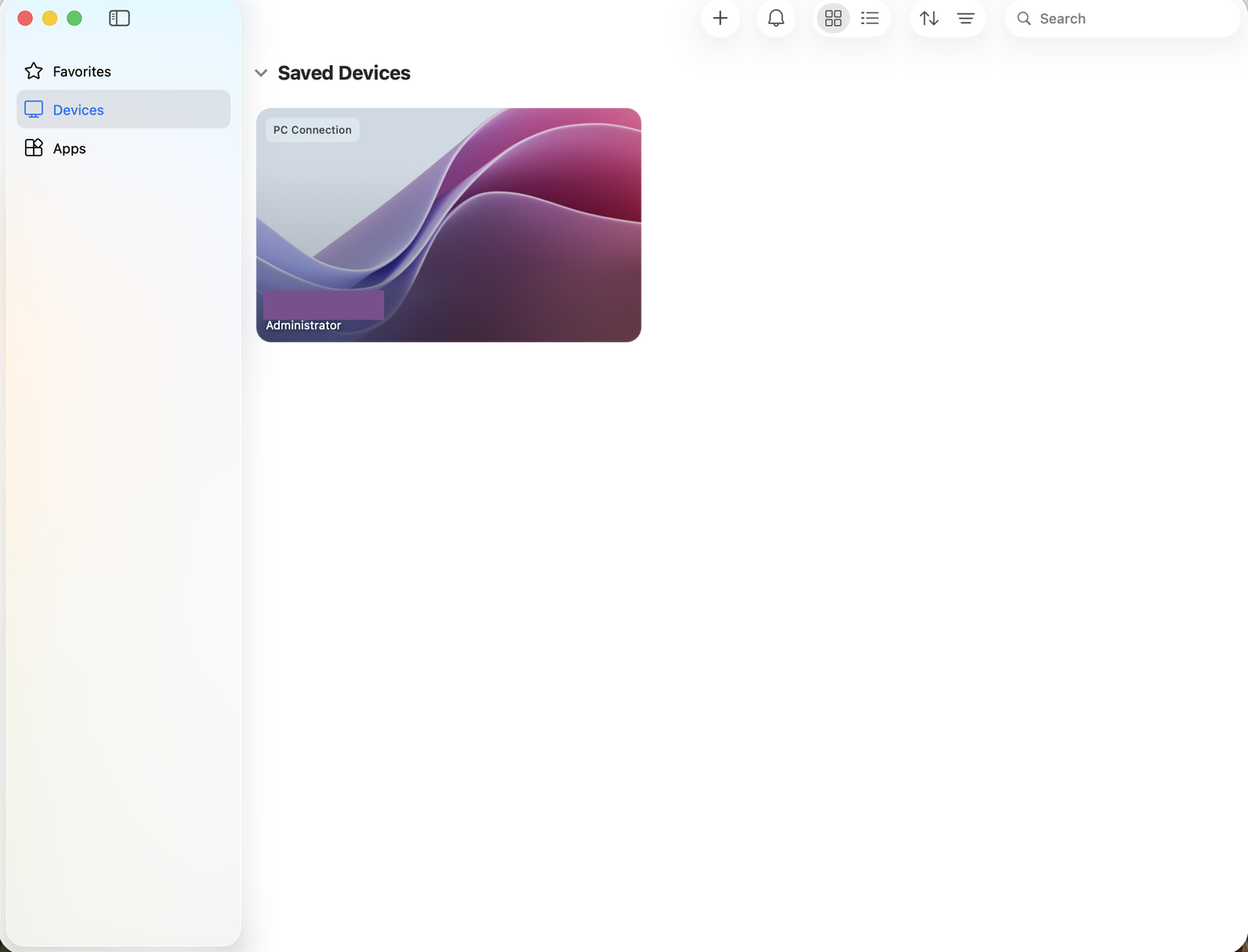Click the Apps grid icon
The image size is (1248, 952).
pyautogui.click(x=34, y=148)
